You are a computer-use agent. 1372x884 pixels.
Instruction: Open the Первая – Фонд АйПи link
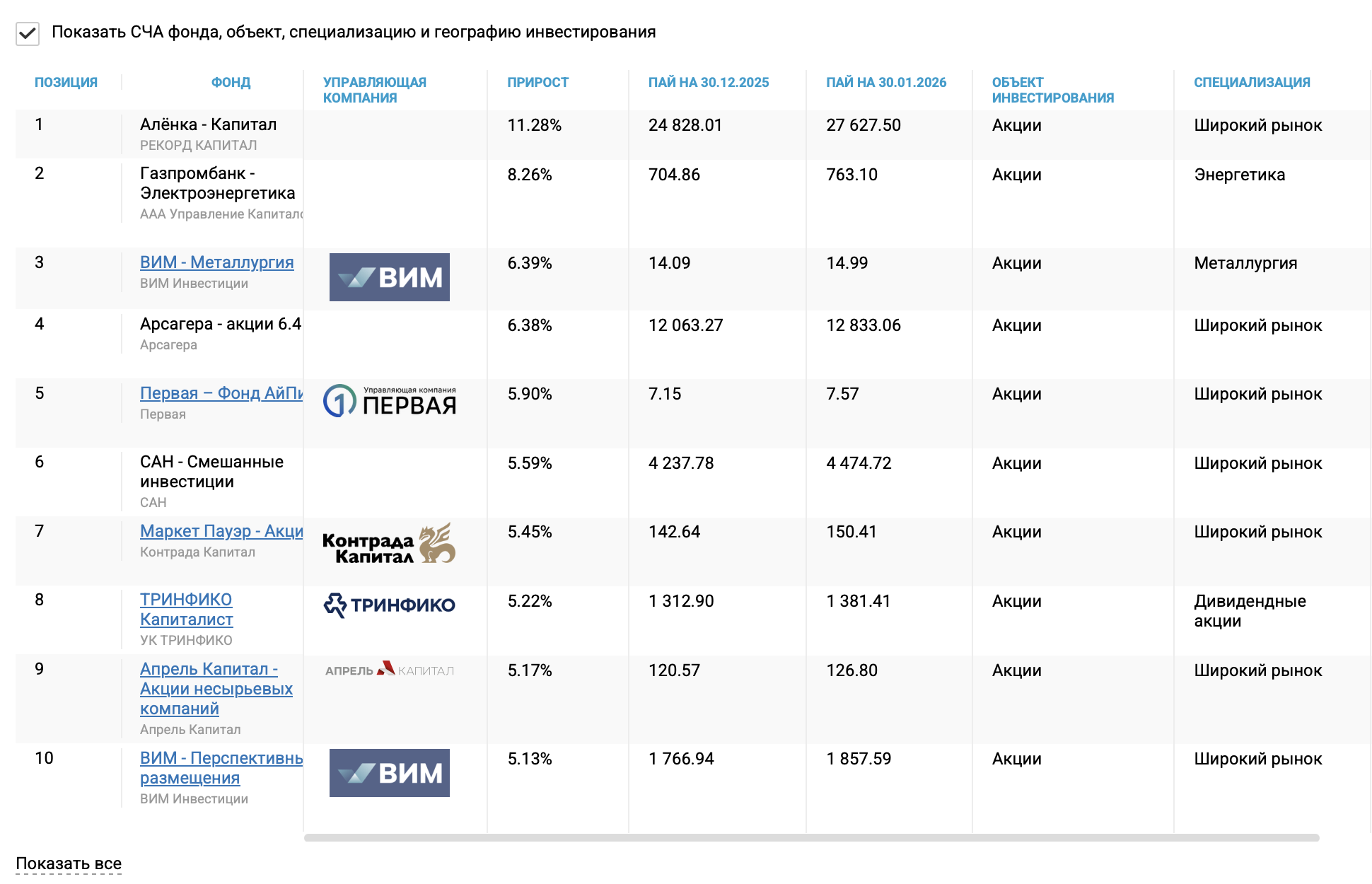tap(221, 393)
